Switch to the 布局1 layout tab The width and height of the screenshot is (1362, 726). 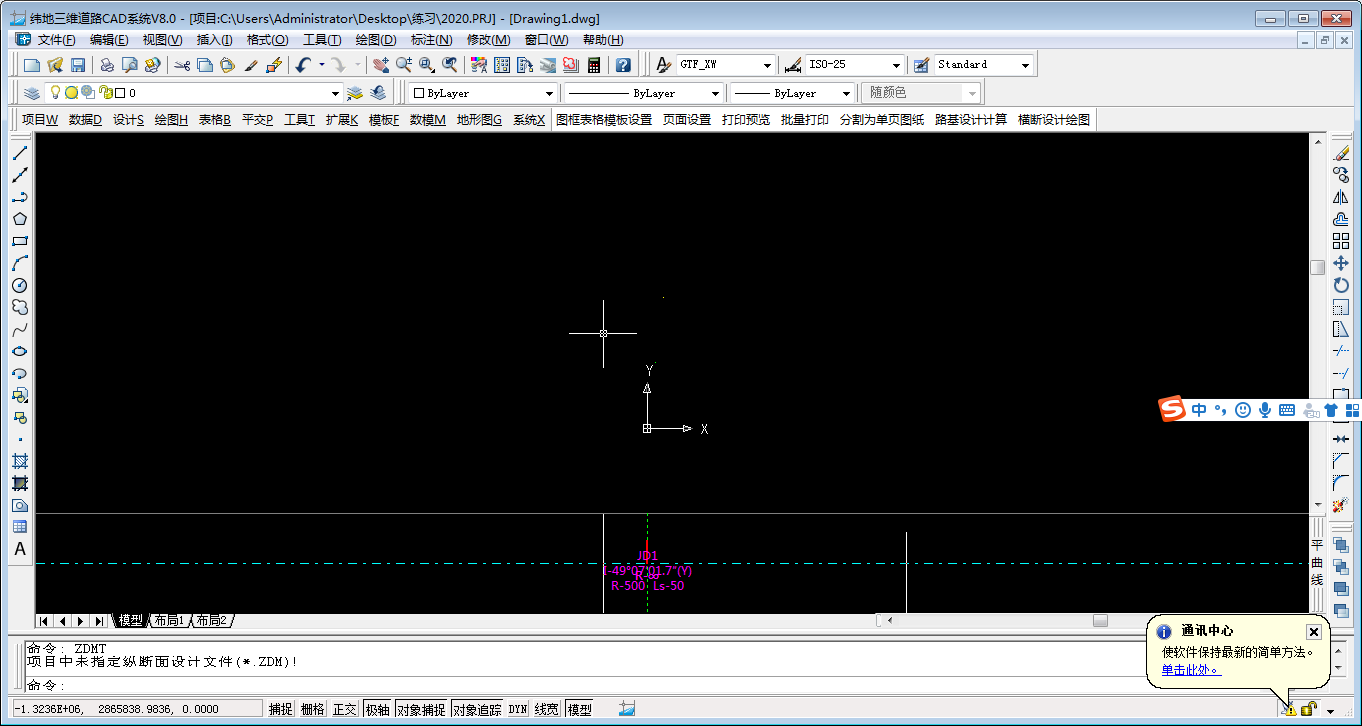pyautogui.click(x=169, y=621)
